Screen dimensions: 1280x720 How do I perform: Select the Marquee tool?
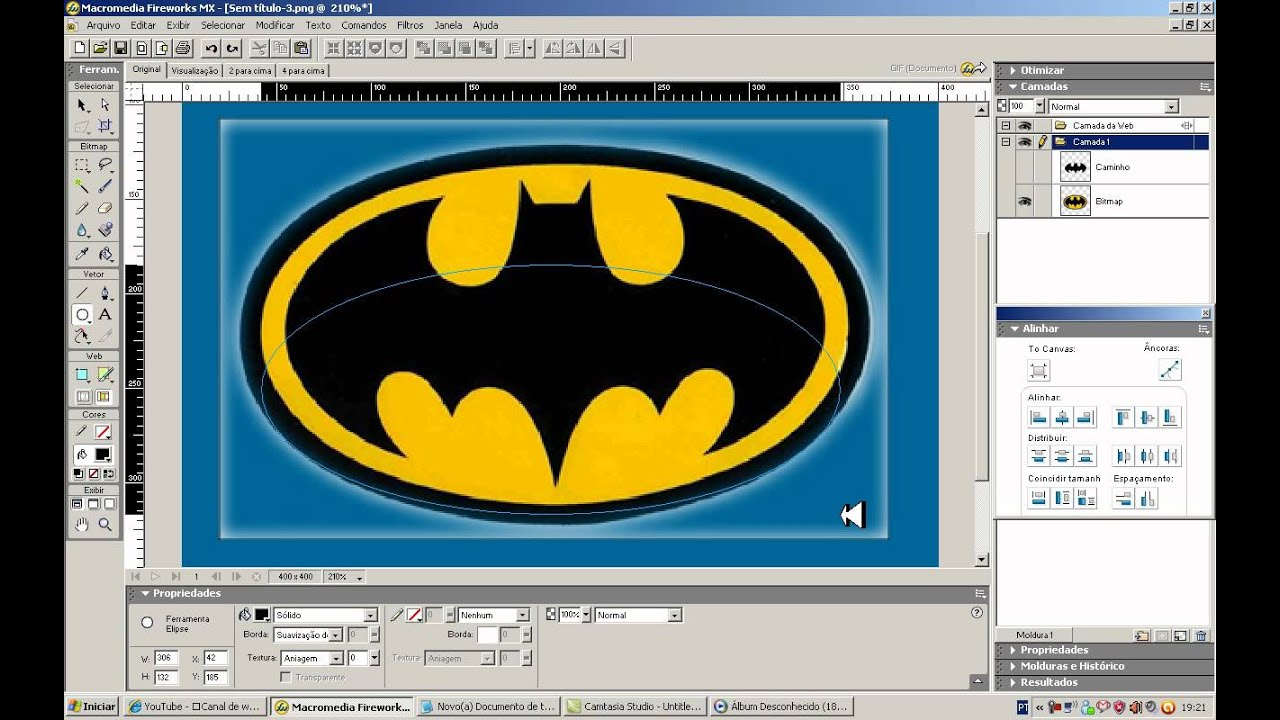[82, 165]
